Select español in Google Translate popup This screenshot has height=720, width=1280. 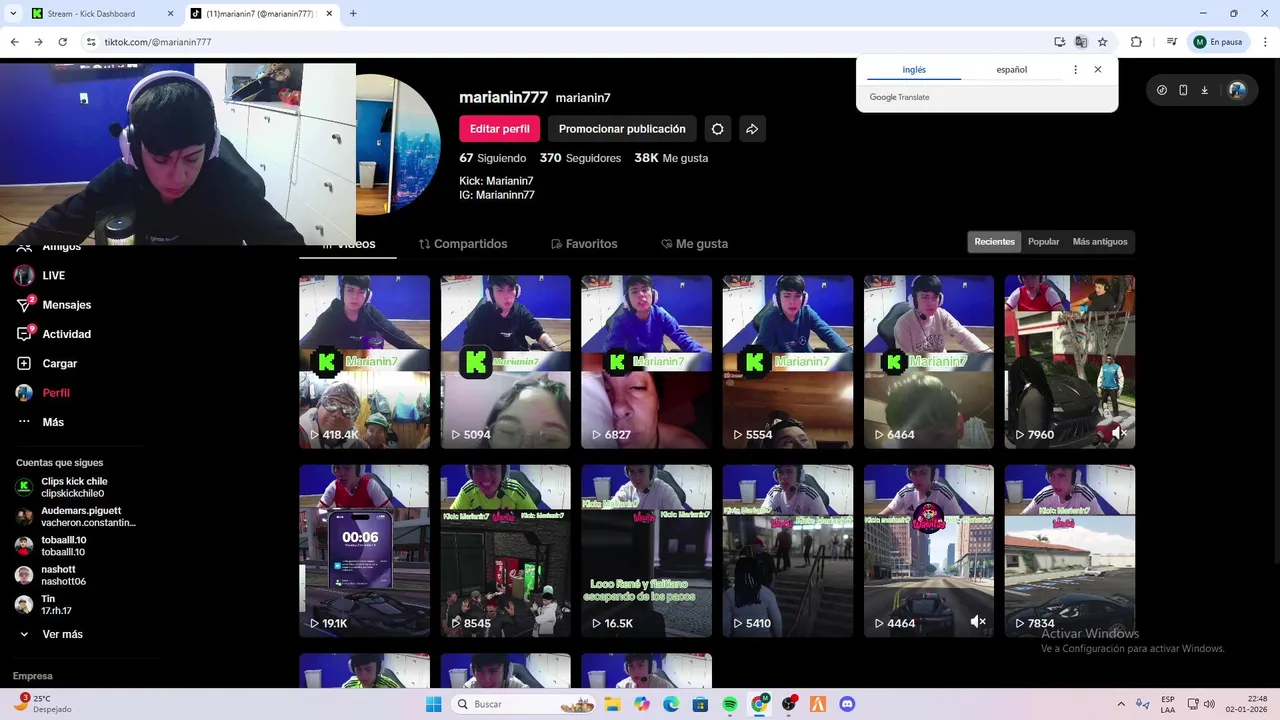[x=1012, y=70]
